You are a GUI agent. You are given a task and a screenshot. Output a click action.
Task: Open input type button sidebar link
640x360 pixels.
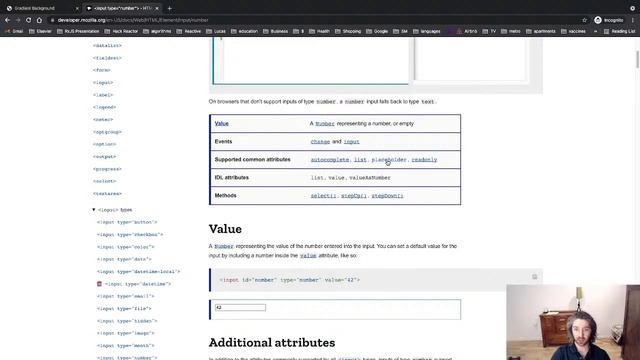point(127,222)
